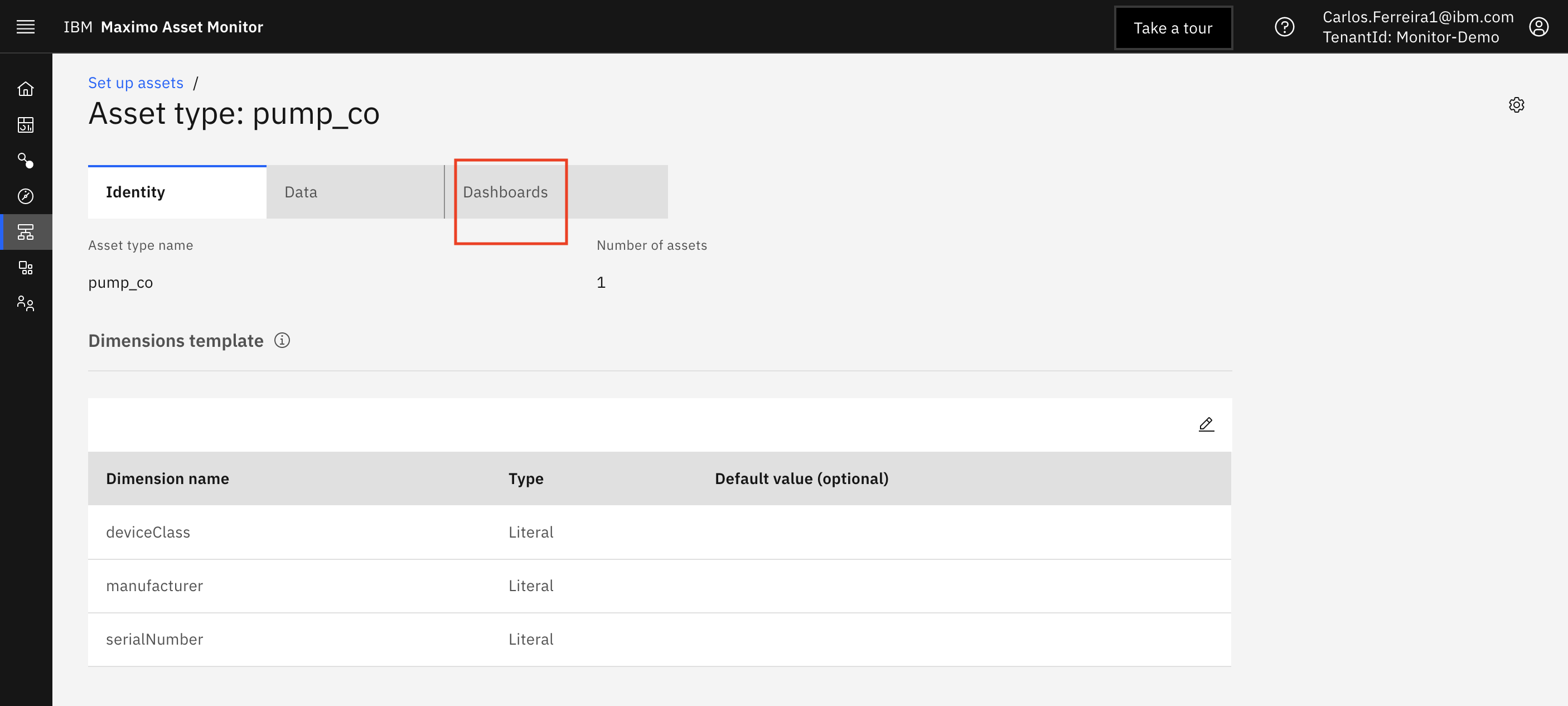Click the Default value (optional) column header
Viewport: 1568px width, 706px height.
pyautogui.click(x=802, y=478)
